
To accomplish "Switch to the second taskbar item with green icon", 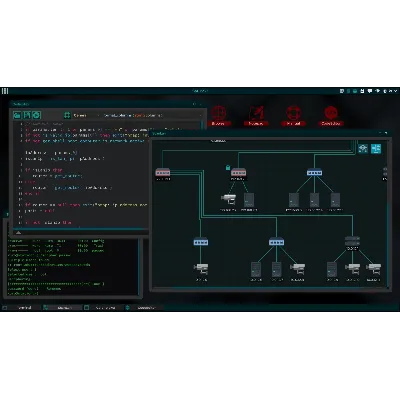I will (62, 308).
